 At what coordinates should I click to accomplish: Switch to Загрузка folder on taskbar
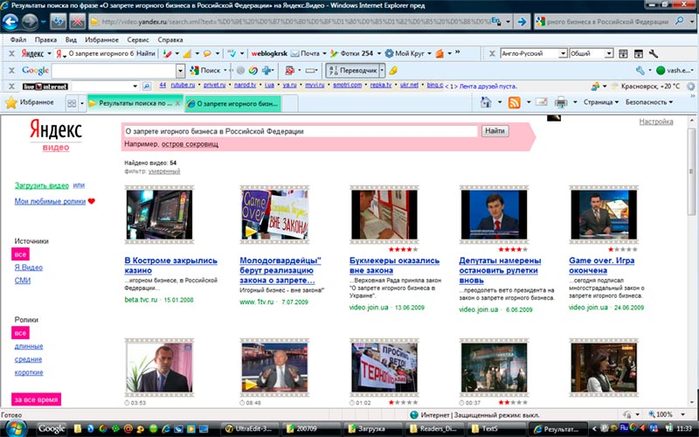tap(373, 429)
